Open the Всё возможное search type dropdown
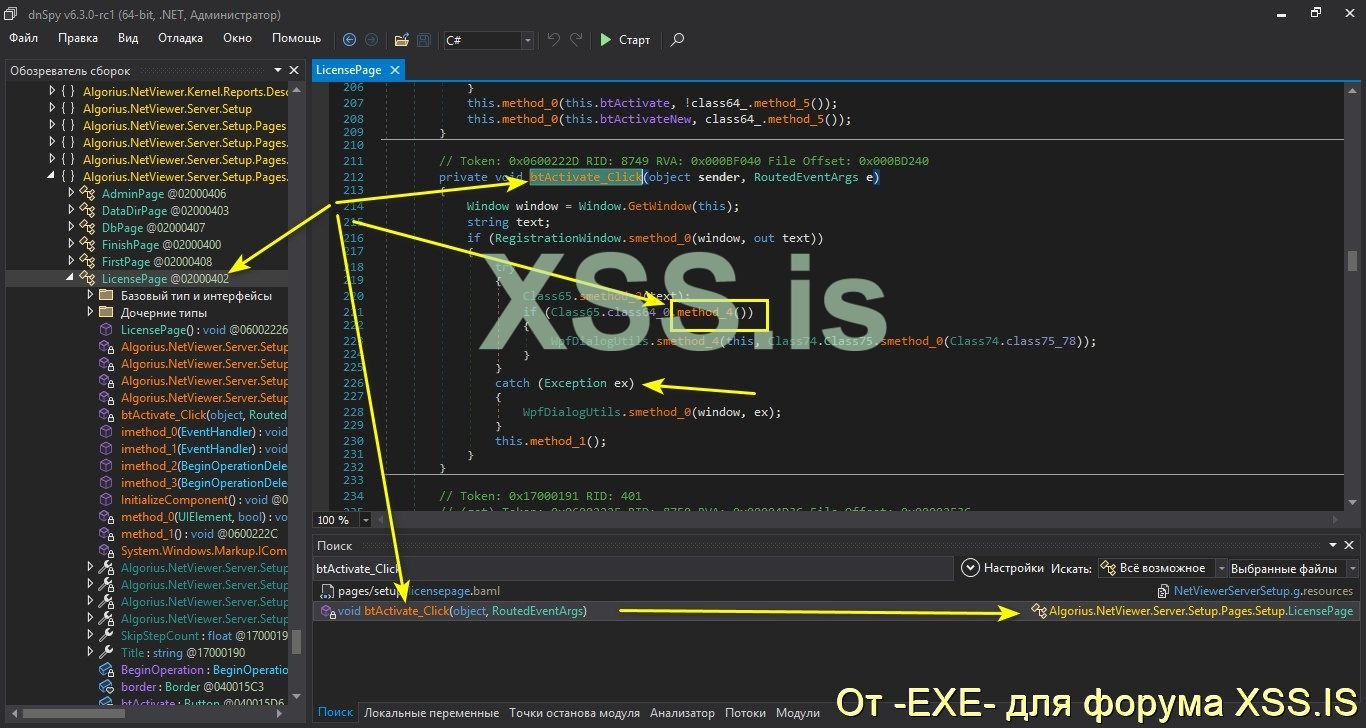 pyautogui.click(x=1162, y=568)
